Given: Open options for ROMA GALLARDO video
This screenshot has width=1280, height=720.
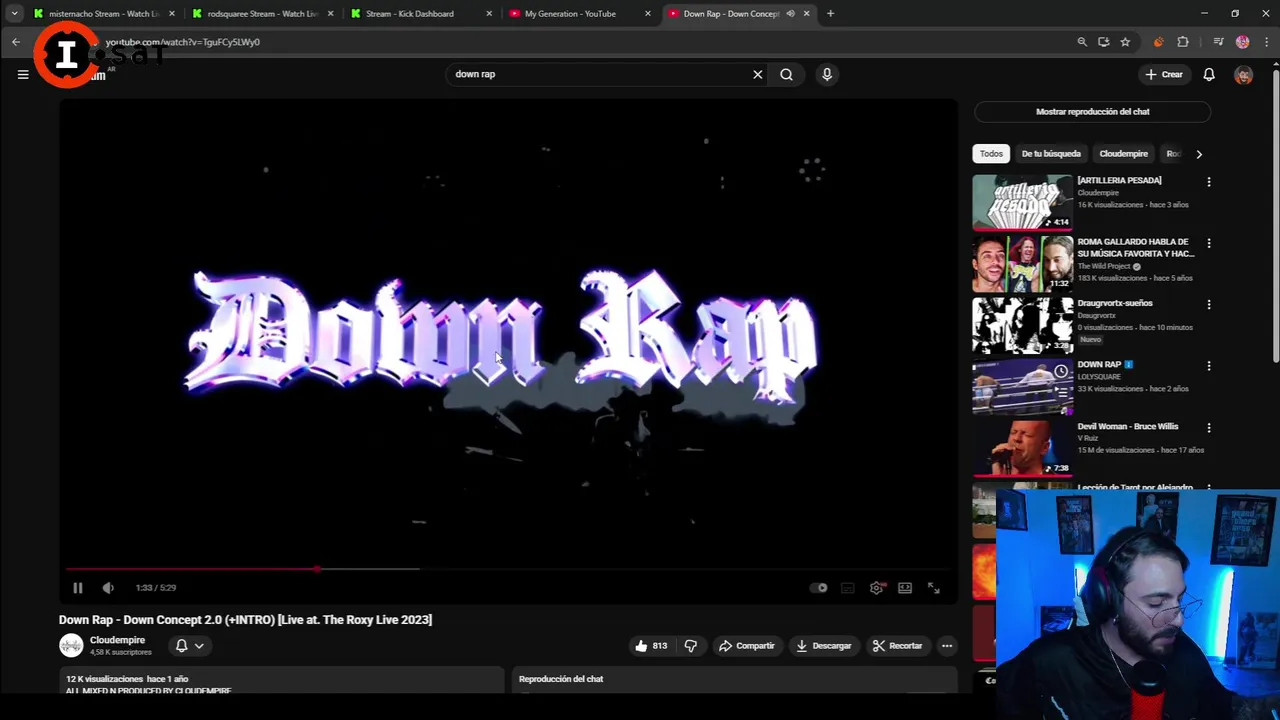Looking at the screenshot, I should [x=1209, y=243].
